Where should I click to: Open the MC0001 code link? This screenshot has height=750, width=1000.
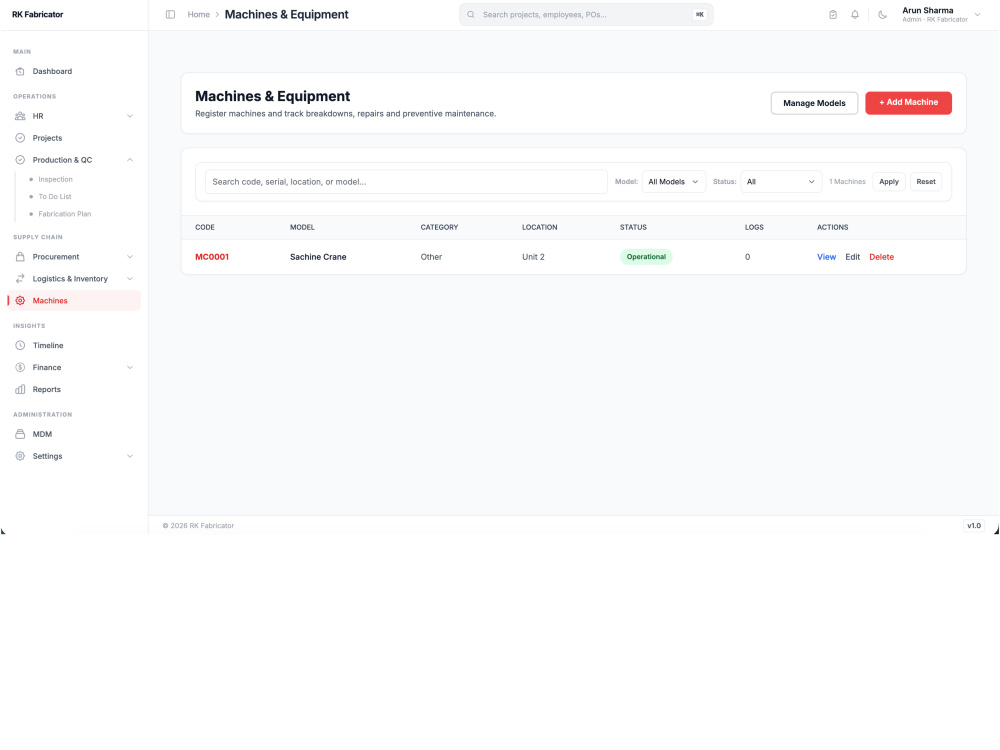click(x=212, y=257)
